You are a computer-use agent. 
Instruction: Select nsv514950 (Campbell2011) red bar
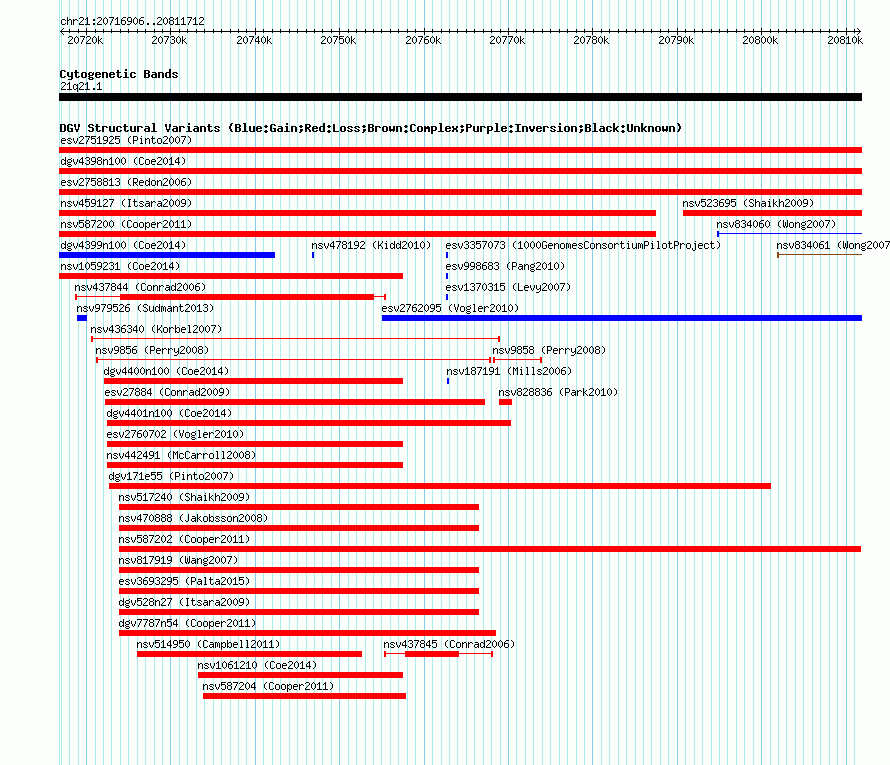(250, 654)
